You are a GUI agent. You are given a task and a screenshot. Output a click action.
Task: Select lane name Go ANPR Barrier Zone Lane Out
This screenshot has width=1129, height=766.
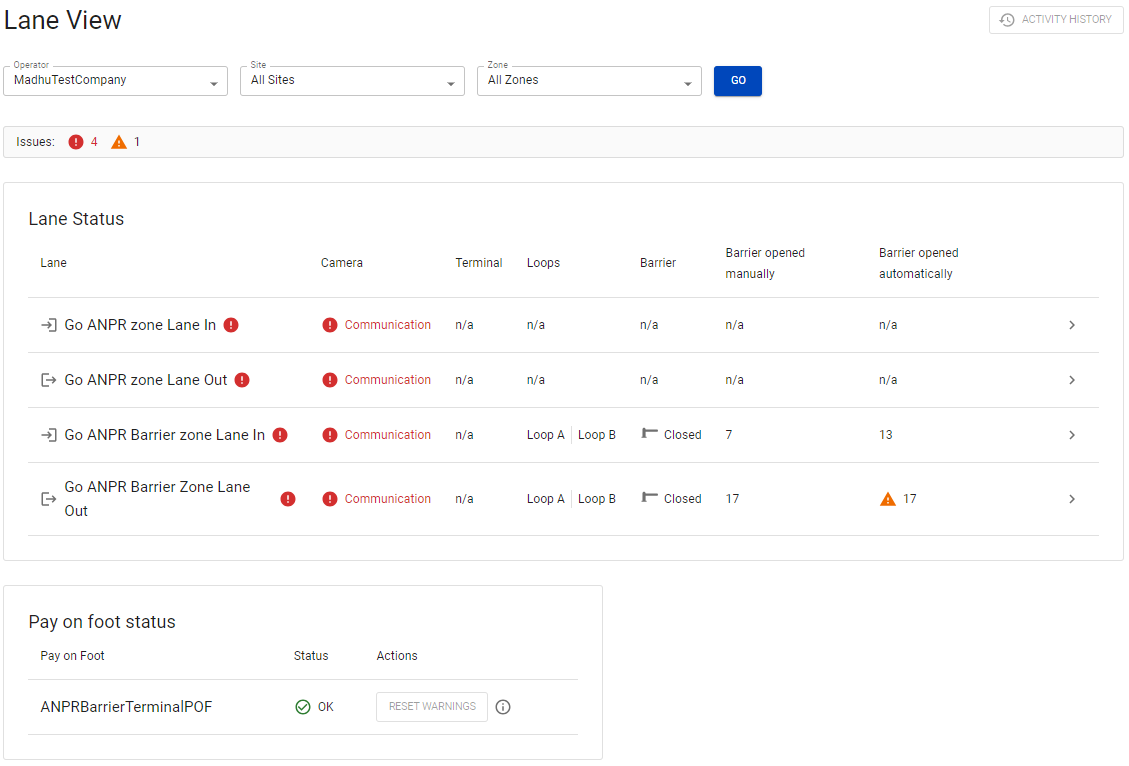pos(157,499)
